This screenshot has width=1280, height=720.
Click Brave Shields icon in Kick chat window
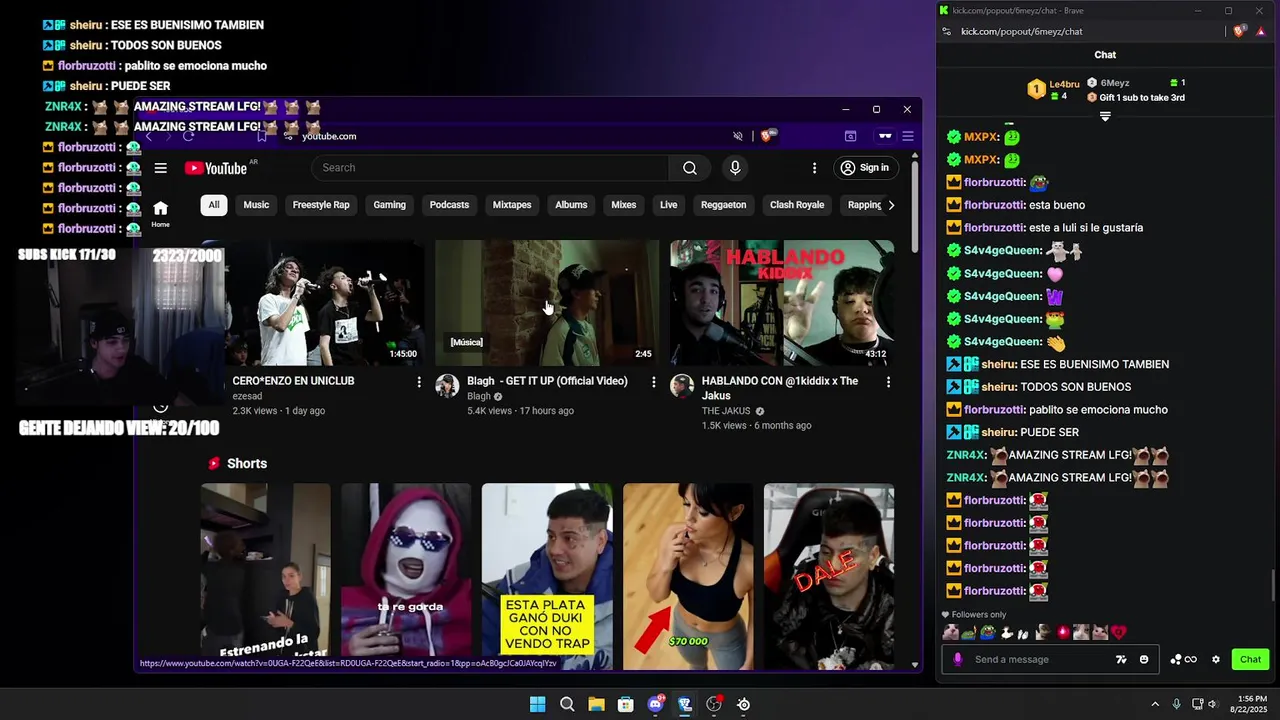pos(1240,31)
